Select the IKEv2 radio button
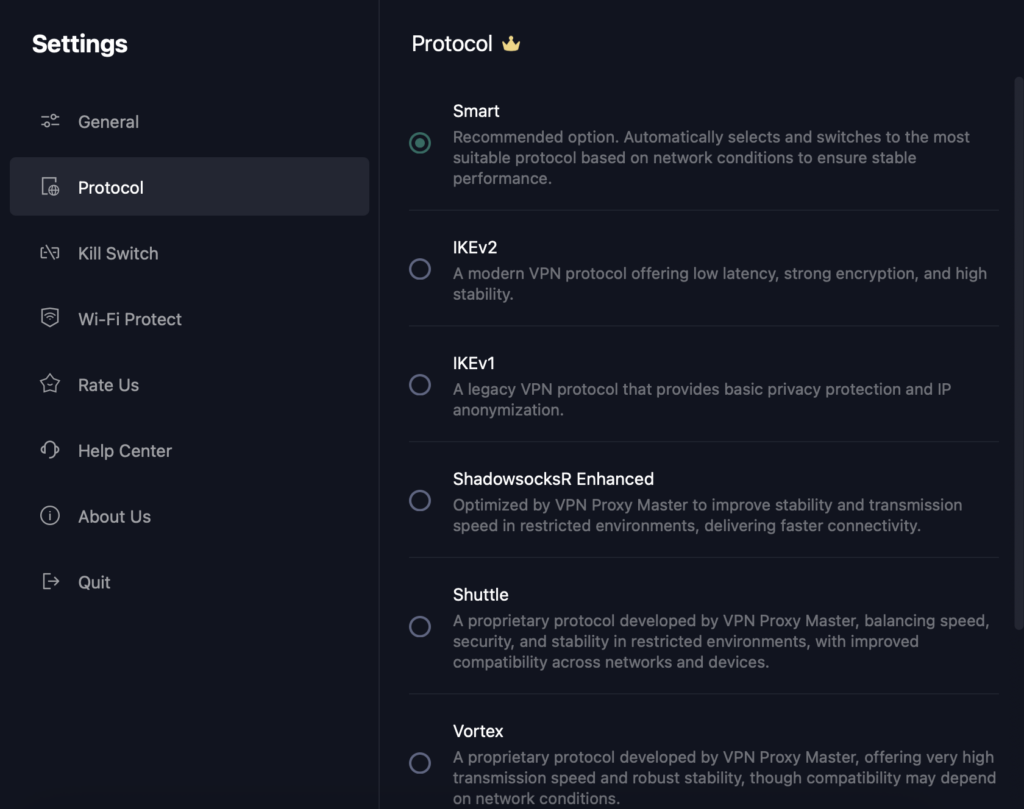Image resolution: width=1024 pixels, height=809 pixels. [x=420, y=269]
